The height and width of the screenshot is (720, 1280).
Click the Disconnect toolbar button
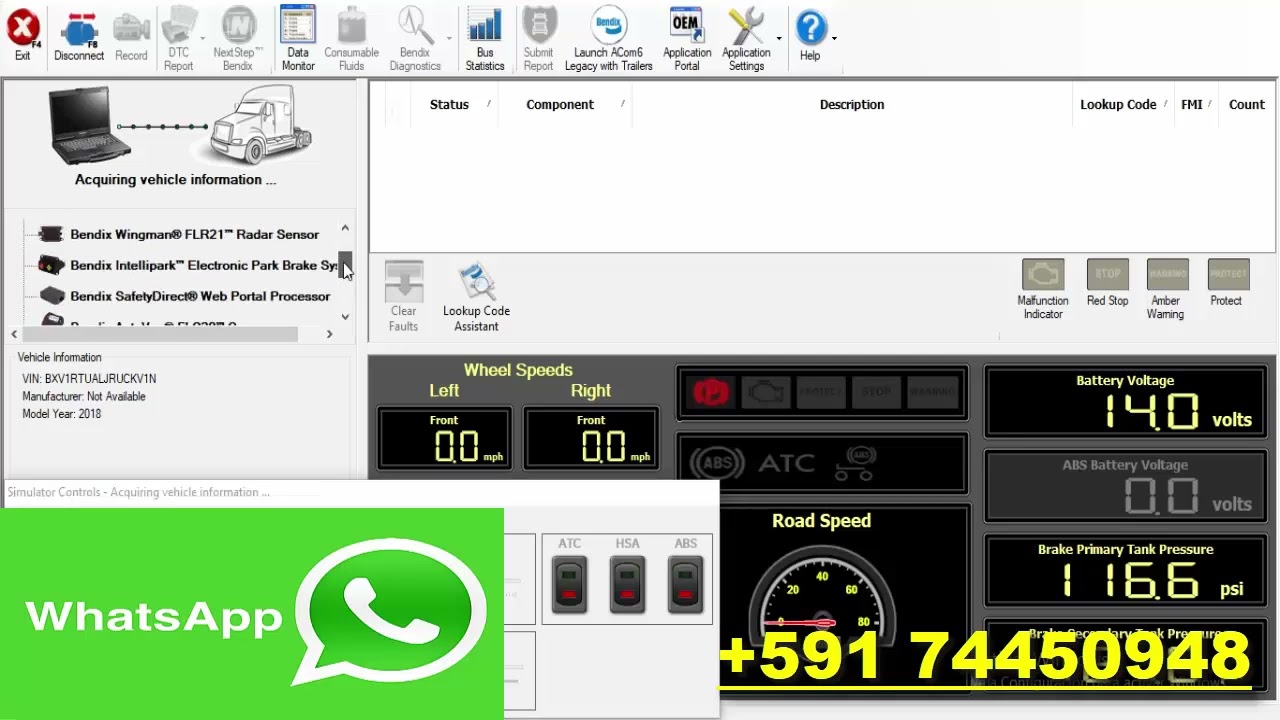[x=79, y=36]
